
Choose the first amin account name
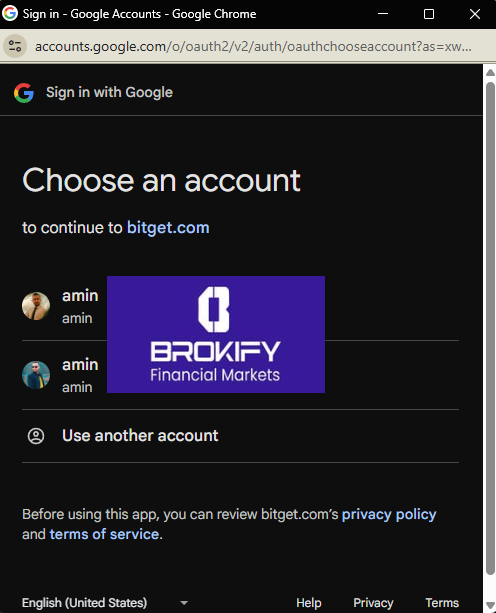[80, 296]
